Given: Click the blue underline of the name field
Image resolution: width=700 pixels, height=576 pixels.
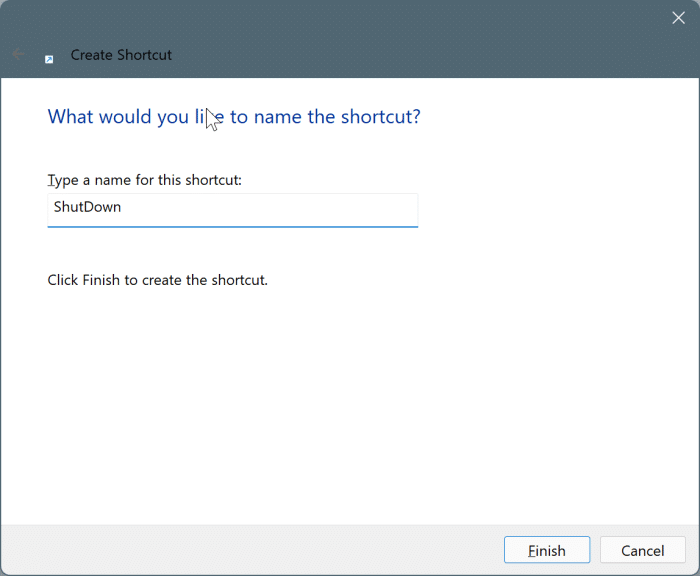Looking at the screenshot, I should point(232,226).
